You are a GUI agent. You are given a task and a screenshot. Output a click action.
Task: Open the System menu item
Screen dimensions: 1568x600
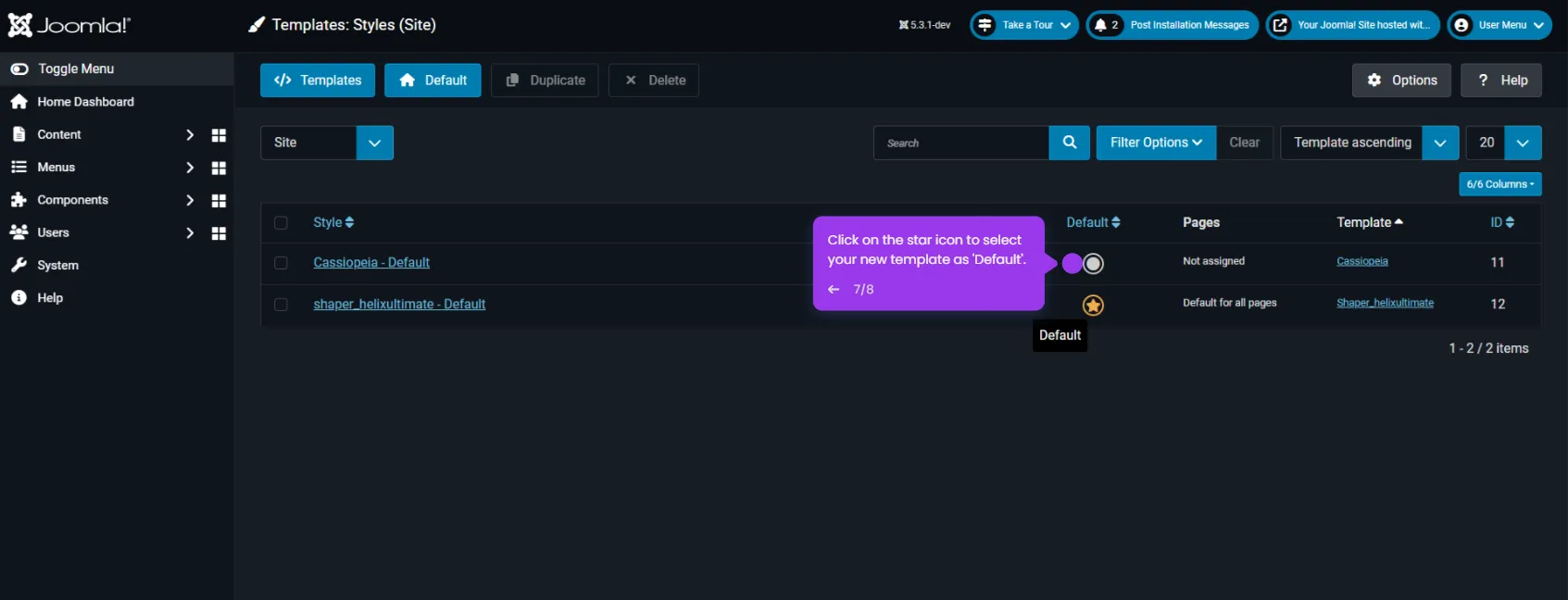(x=57, y=266)
